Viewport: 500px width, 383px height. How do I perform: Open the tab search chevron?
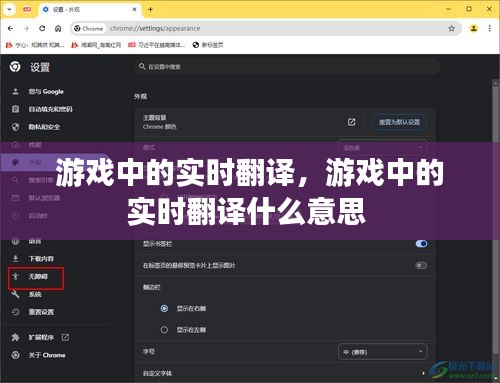[9, 9]
